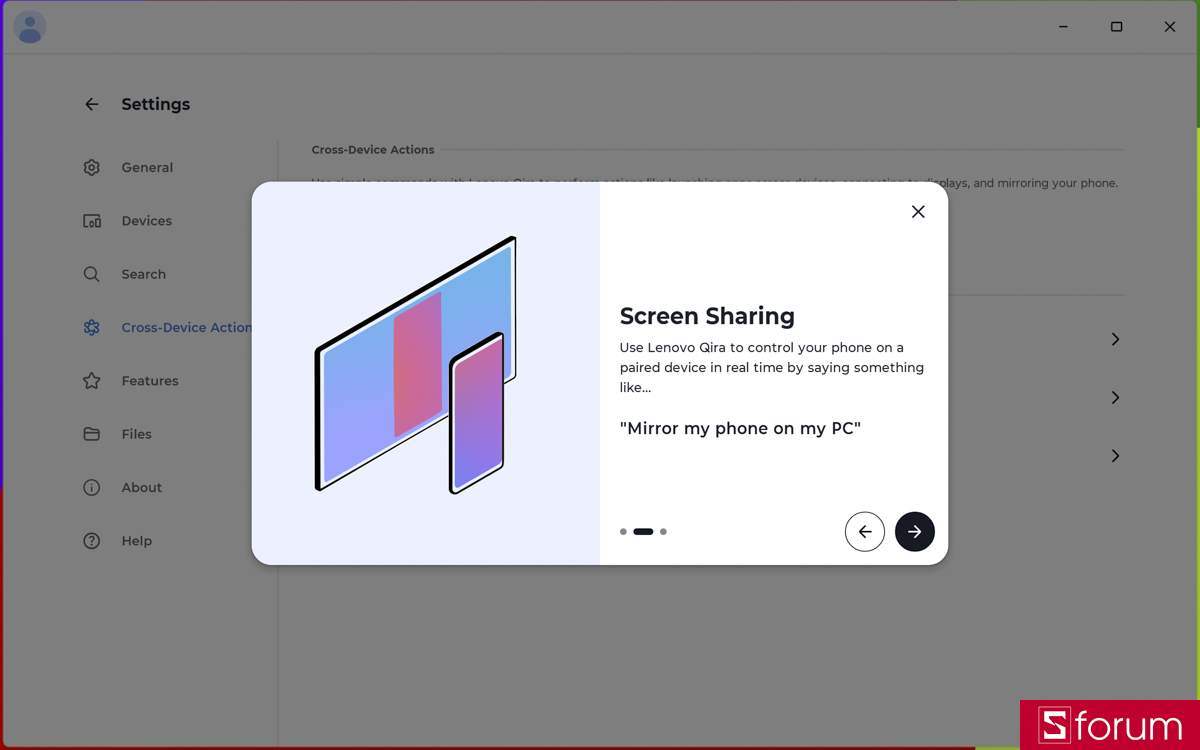The image size is (1200, 750).
Task: Open the Search section magnifier icon
Action: click(92, 274)
